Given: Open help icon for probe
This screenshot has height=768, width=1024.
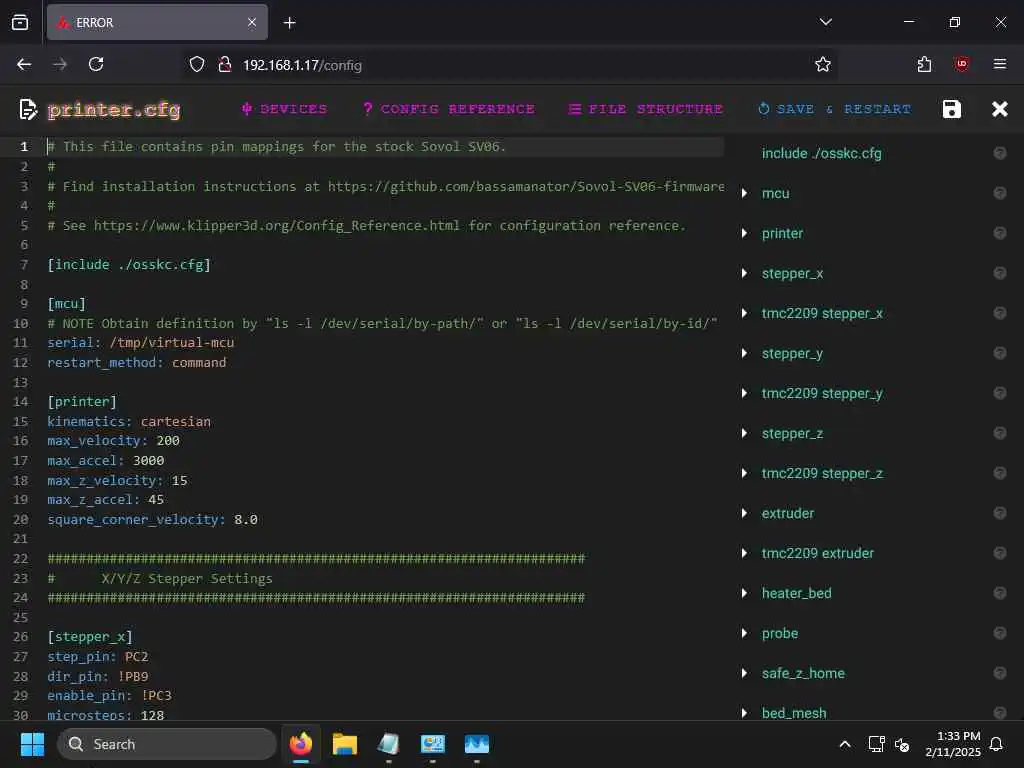Looking at the screenshot, I should [999, 633].
